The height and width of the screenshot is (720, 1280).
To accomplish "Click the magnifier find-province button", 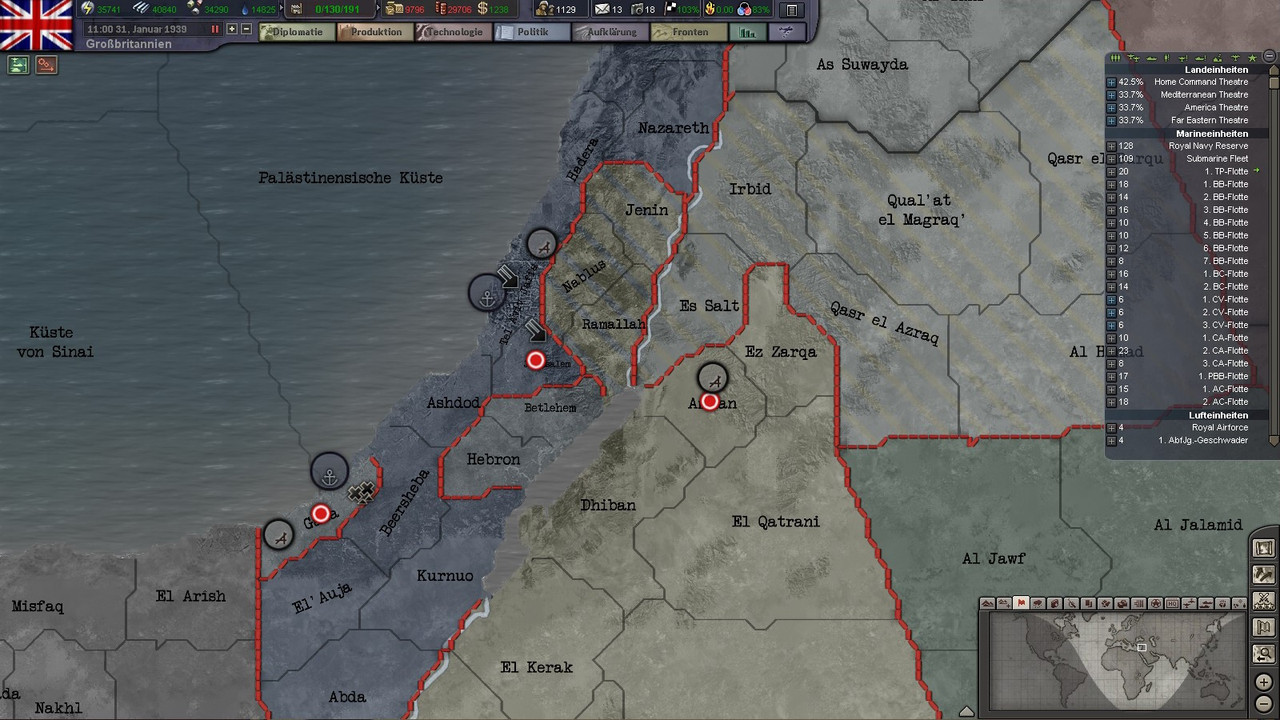I will tap(1264, 655).
